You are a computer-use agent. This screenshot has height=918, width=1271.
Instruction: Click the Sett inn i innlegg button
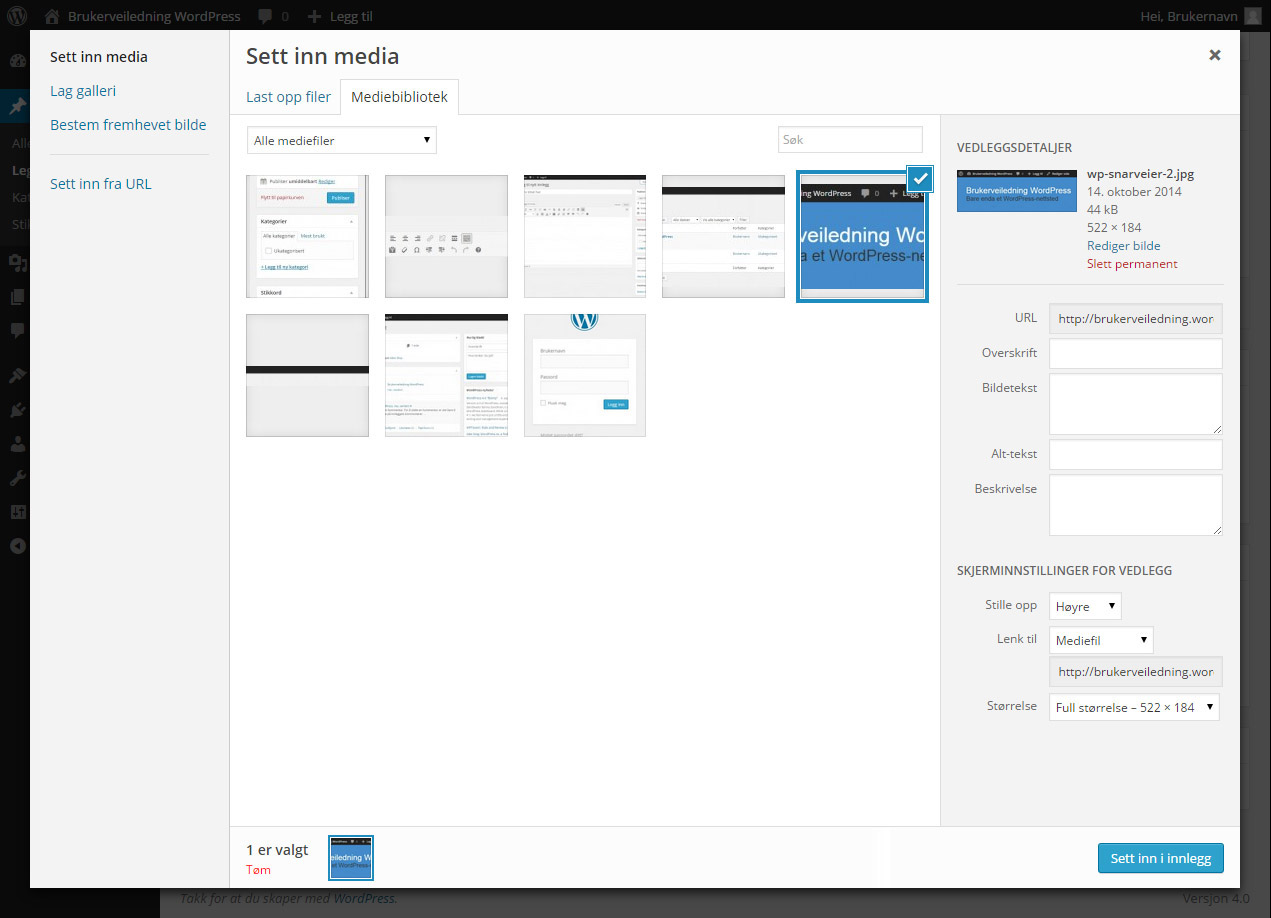(x=1160, y=858)
